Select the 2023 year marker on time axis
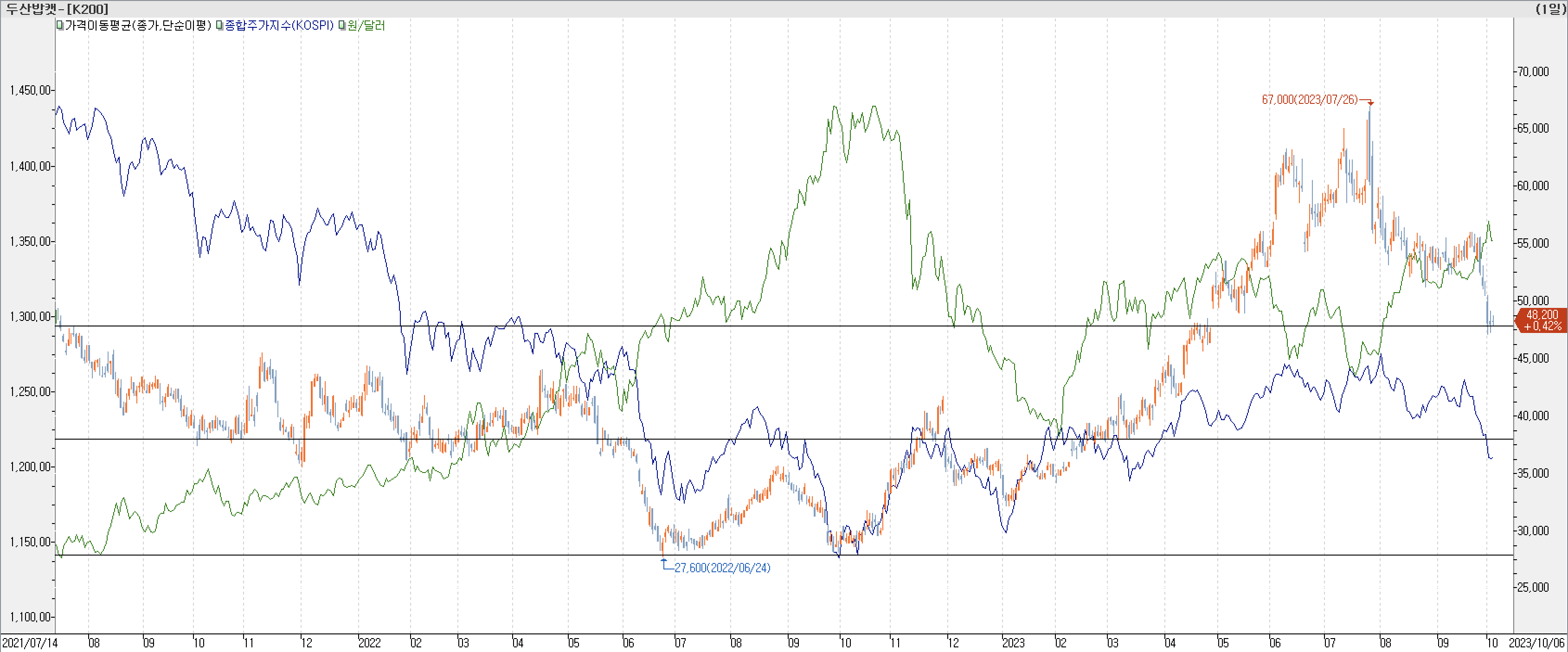 pos(1013,643)
